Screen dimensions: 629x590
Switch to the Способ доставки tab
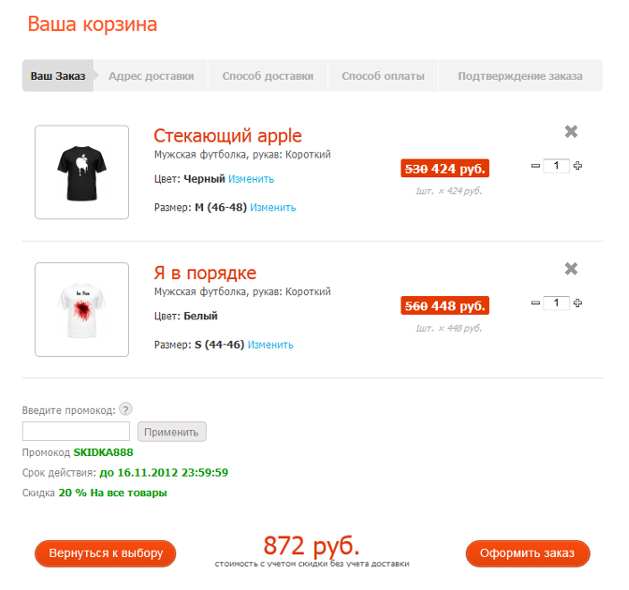(268, 76)
